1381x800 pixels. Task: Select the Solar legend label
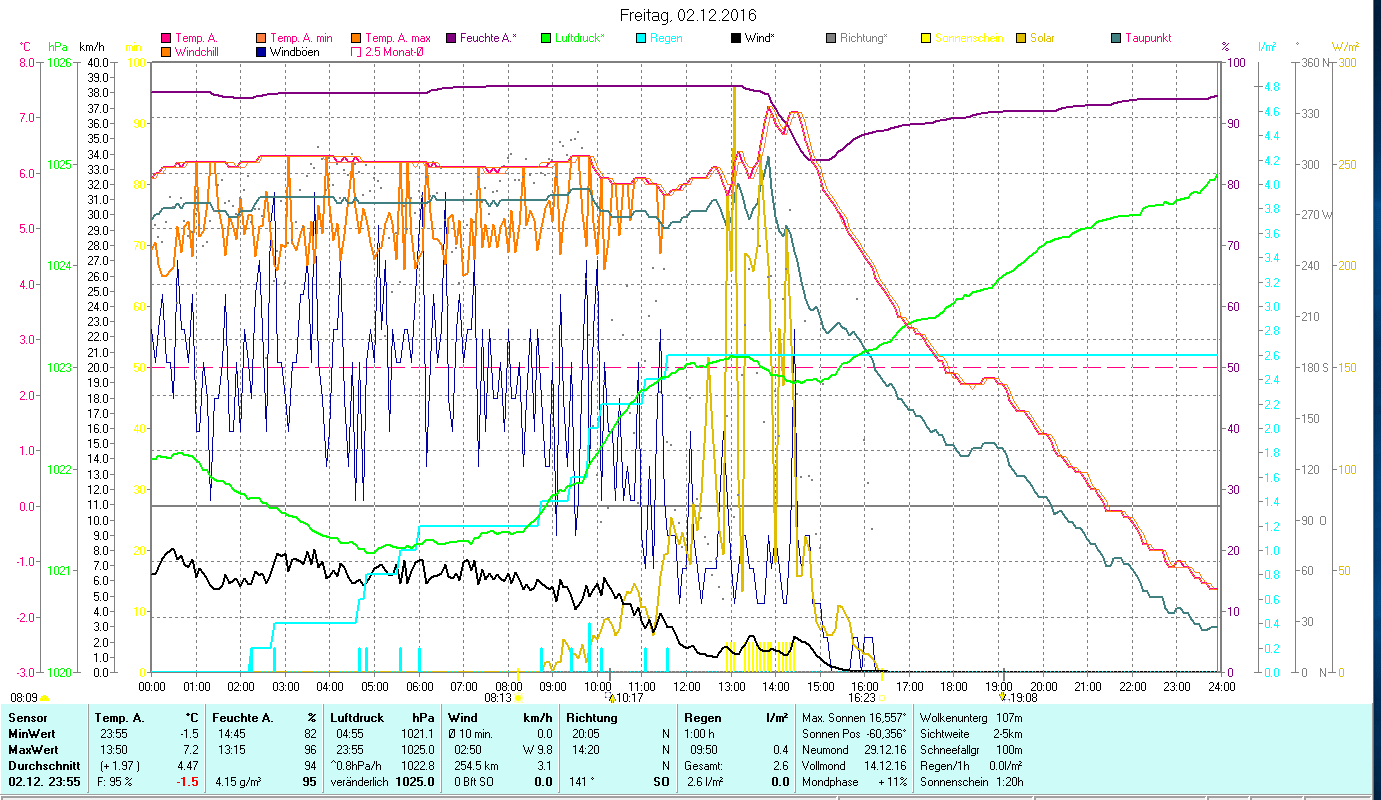coord(1042,38)
